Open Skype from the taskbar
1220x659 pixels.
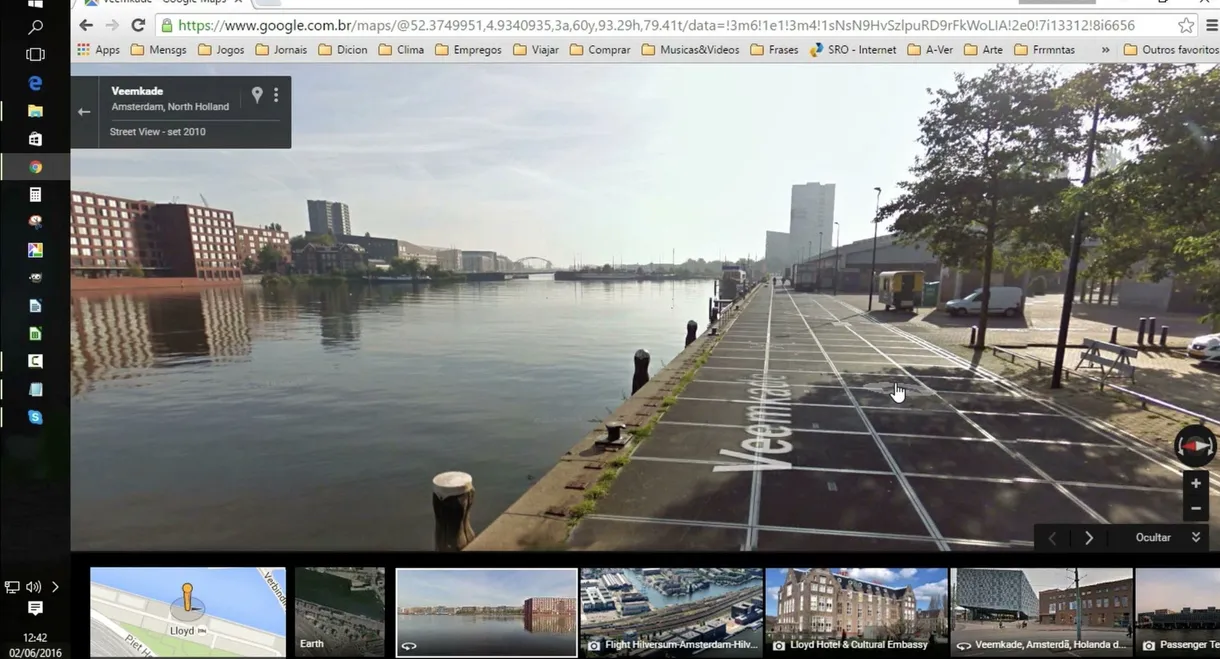(x=35, y=417)
